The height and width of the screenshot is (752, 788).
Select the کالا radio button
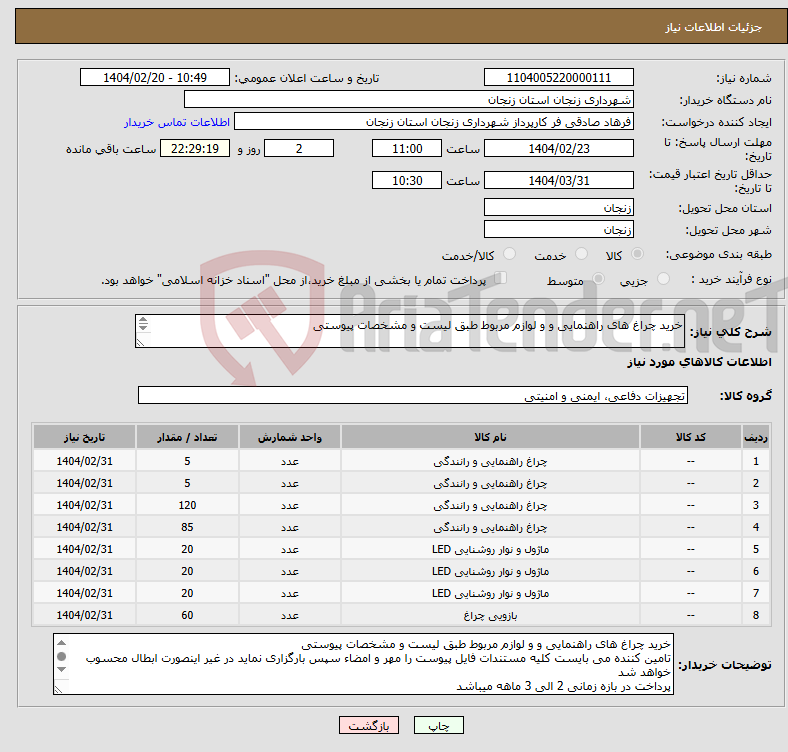[x=637, y=254]
